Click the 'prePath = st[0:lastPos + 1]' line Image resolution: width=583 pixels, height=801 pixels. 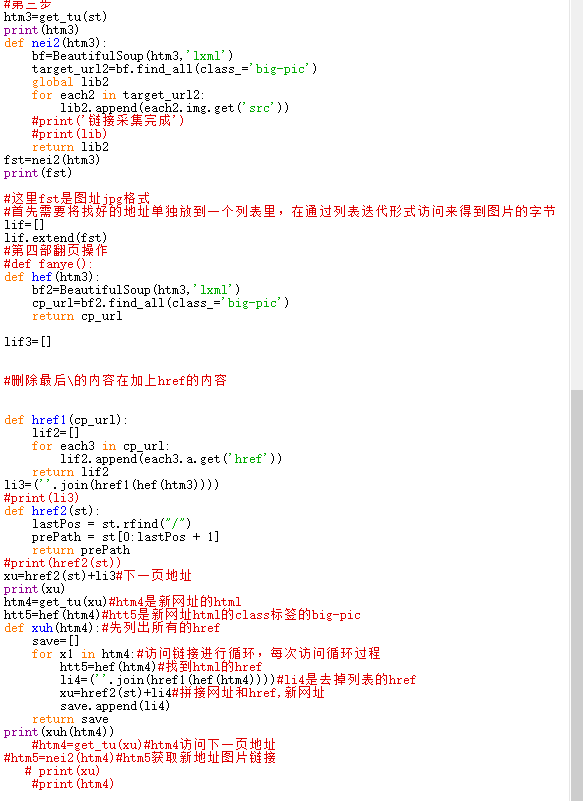pos(125,537)
